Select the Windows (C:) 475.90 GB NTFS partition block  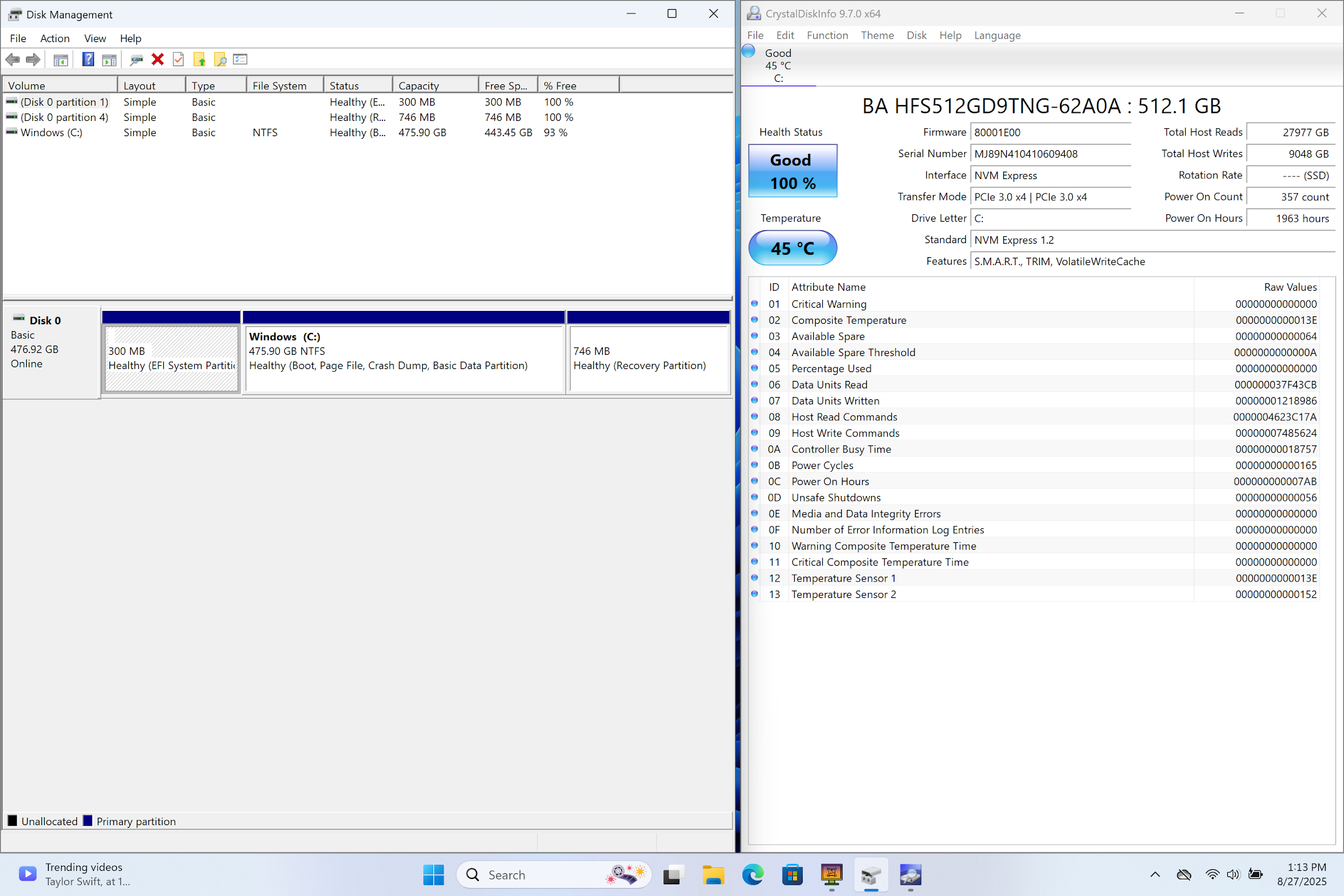404,359
